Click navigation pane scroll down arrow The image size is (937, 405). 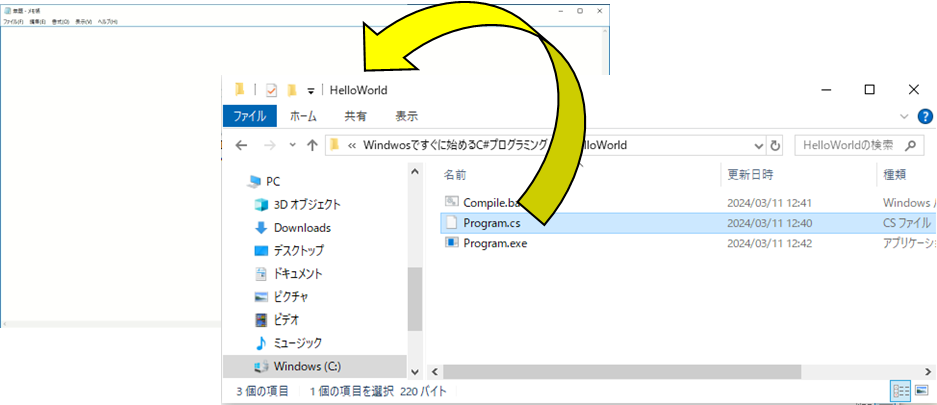[415, 371]
